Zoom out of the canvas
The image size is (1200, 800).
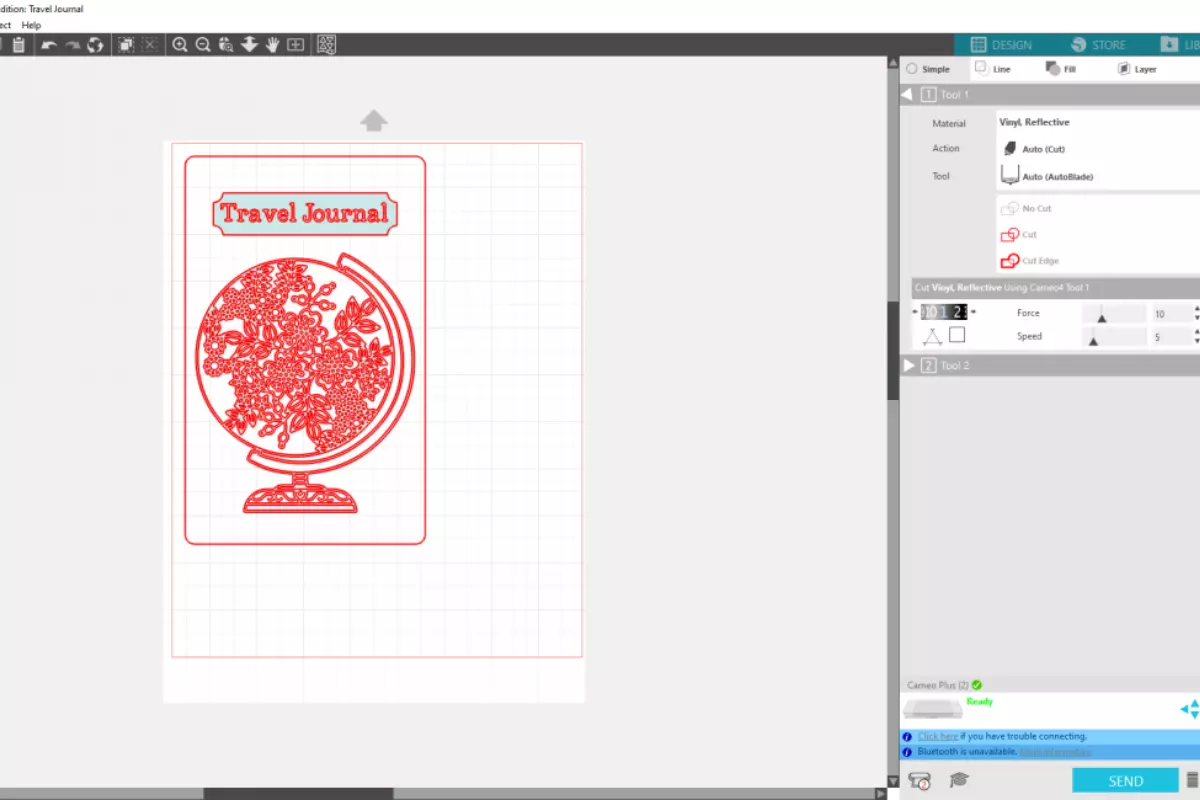[x=203, y=45]
